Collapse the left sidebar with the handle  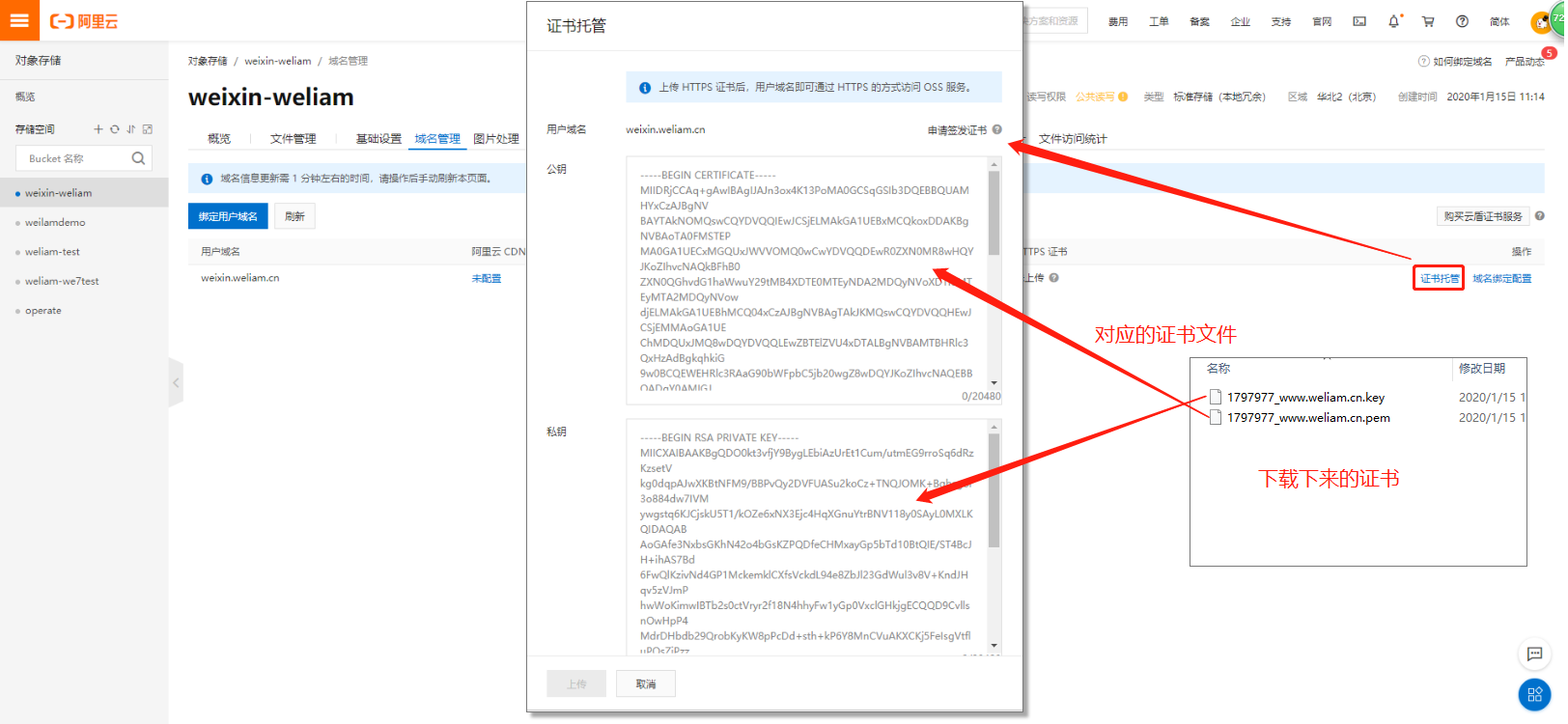pos(176,383)
